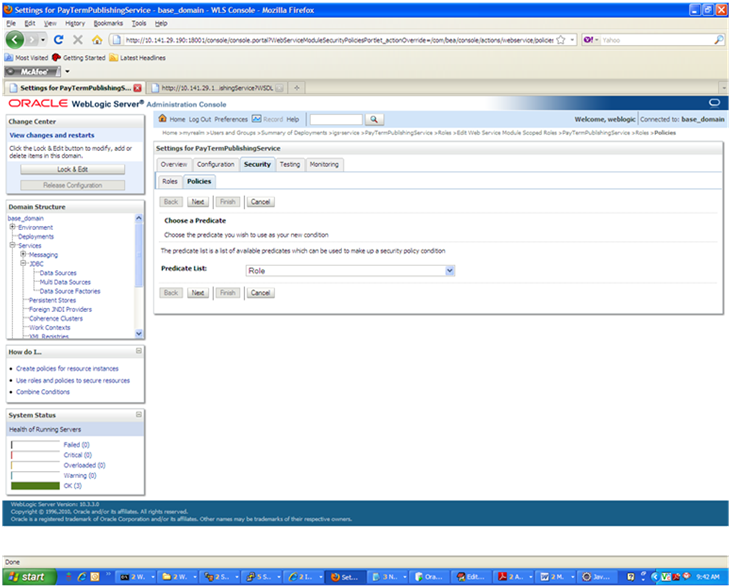Click the bookmark star in address bar
The image size is (730, 587).
point(561,40)
